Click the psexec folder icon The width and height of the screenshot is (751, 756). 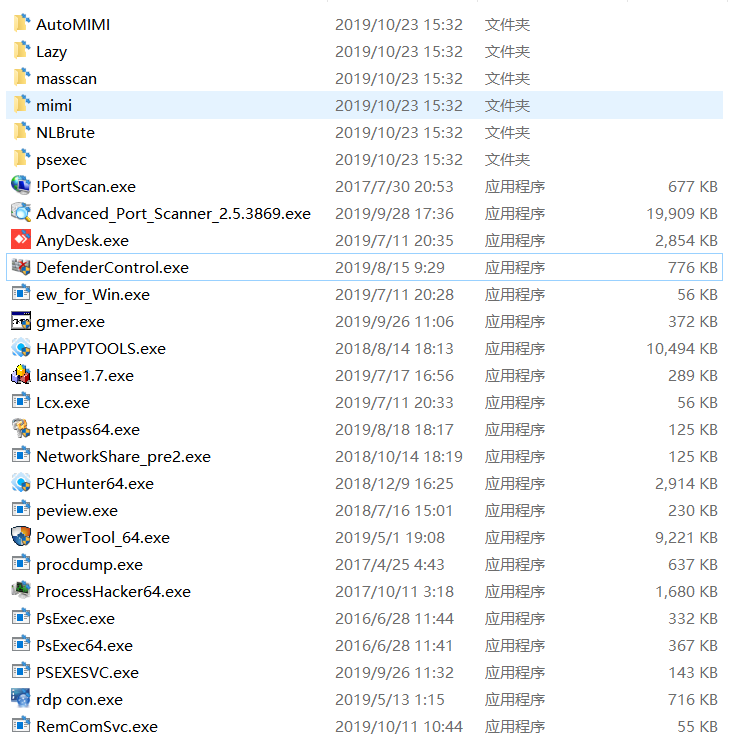click(21, 159)
